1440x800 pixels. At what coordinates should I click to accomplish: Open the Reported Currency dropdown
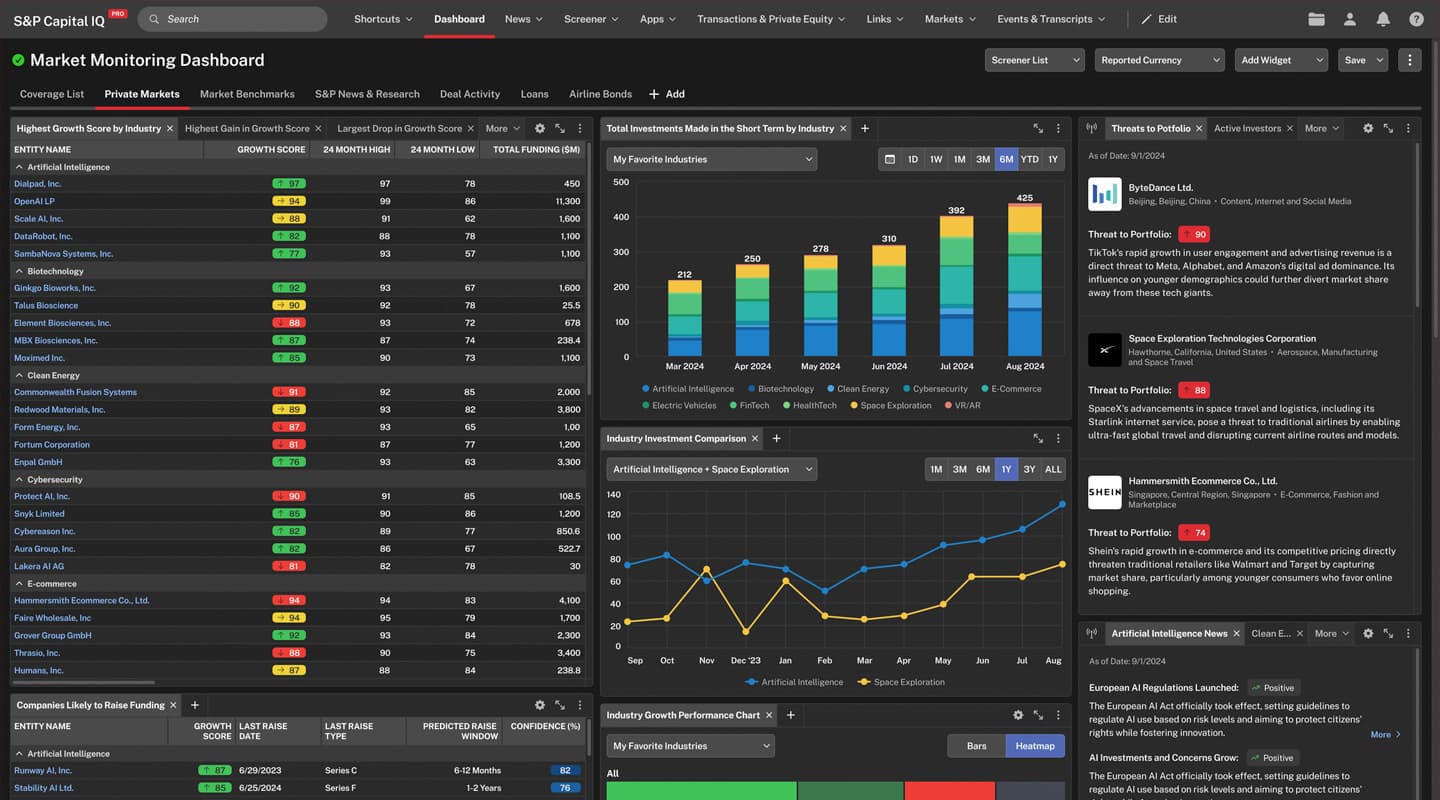[x=1159, y=60]
